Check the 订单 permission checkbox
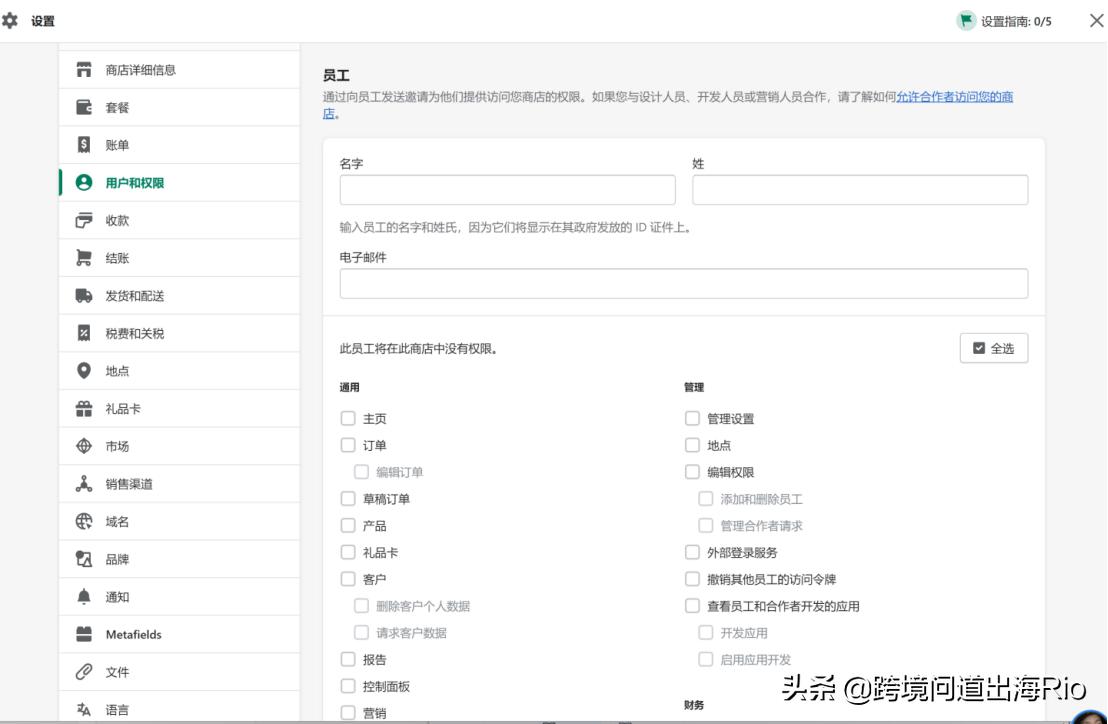The image size is (1108, 724). [347, 445]
